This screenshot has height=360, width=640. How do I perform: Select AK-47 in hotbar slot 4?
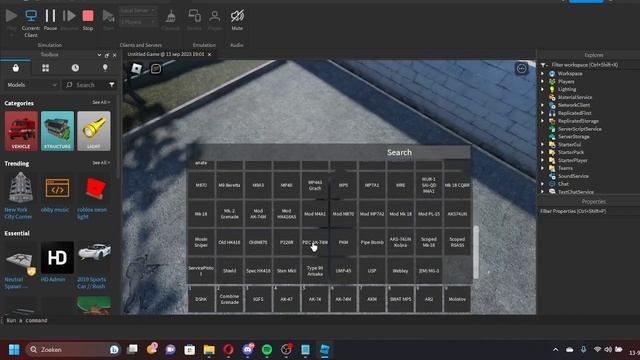coord(287,299)
